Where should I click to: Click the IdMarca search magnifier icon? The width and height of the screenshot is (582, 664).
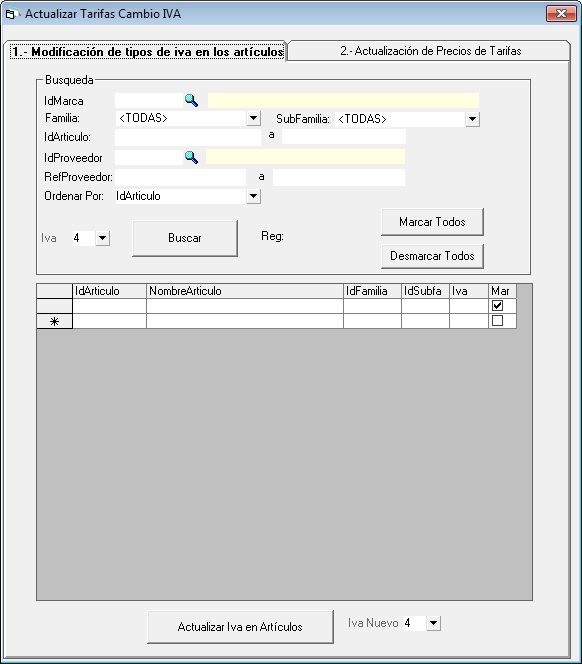coord(191,101)
